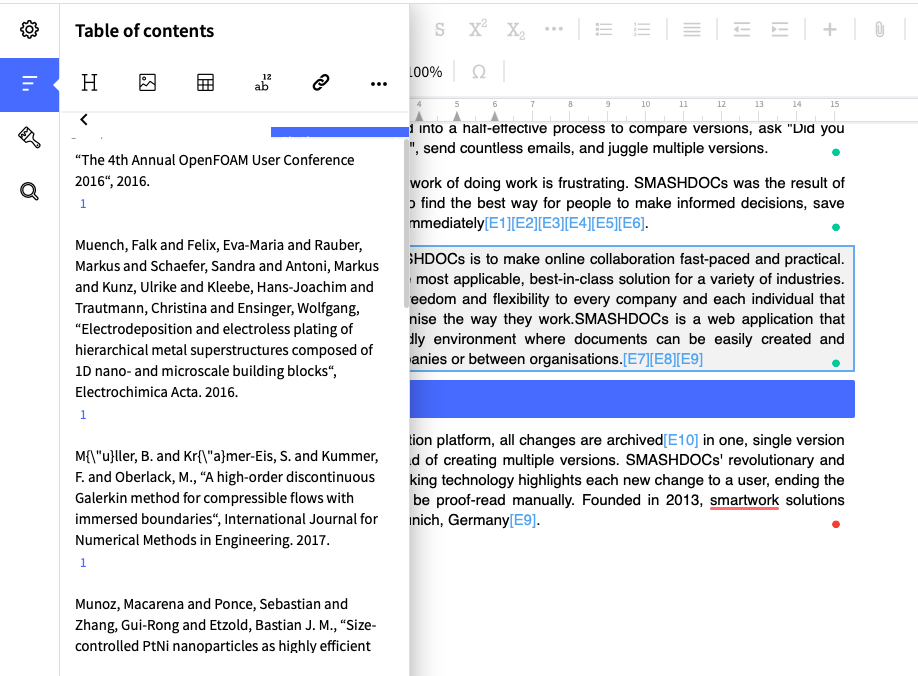Click citation link [E3] in document
The height and width of the screenshot is (676, 918).
pos(551,223)
